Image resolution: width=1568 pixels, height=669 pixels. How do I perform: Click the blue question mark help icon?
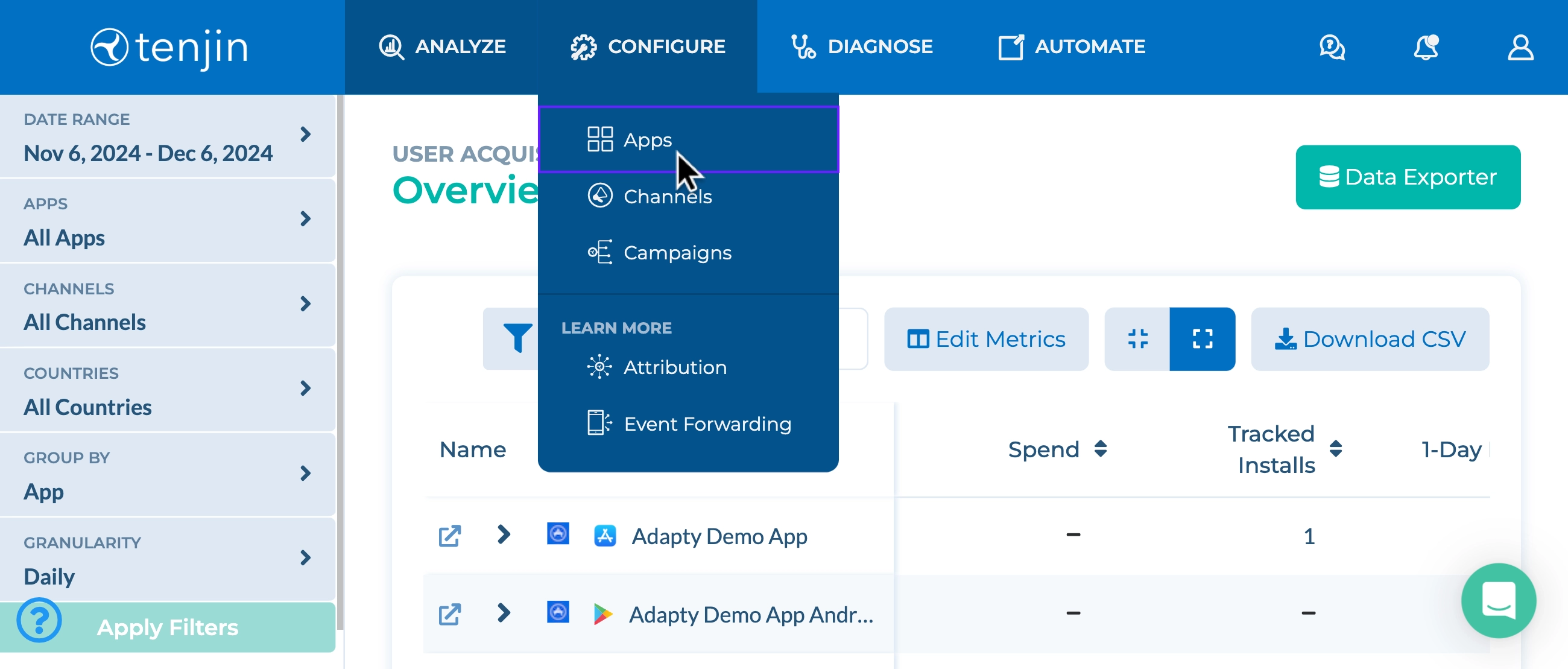coord(40,620)
